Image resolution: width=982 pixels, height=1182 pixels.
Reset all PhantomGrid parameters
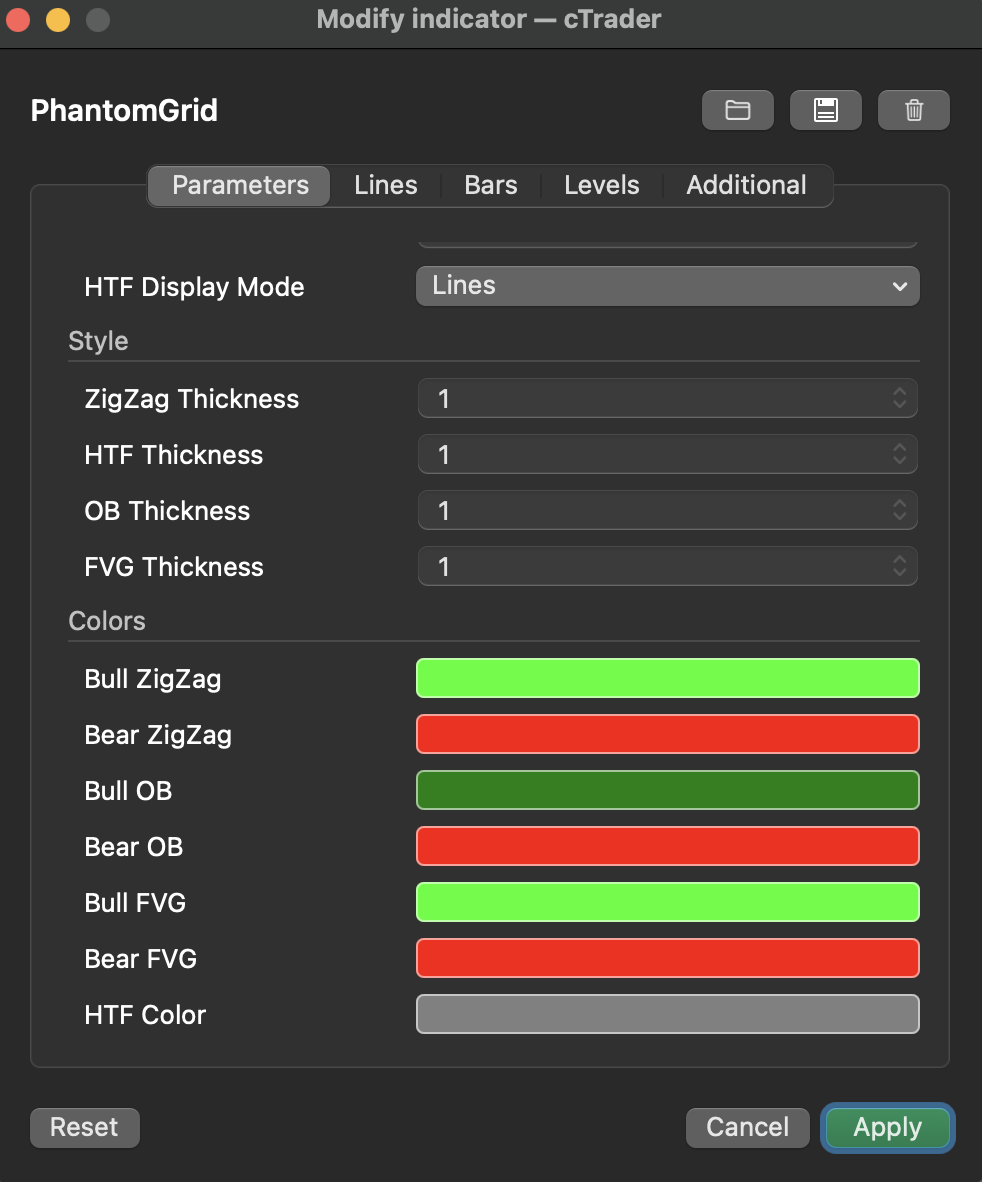tap(84, 1127)
